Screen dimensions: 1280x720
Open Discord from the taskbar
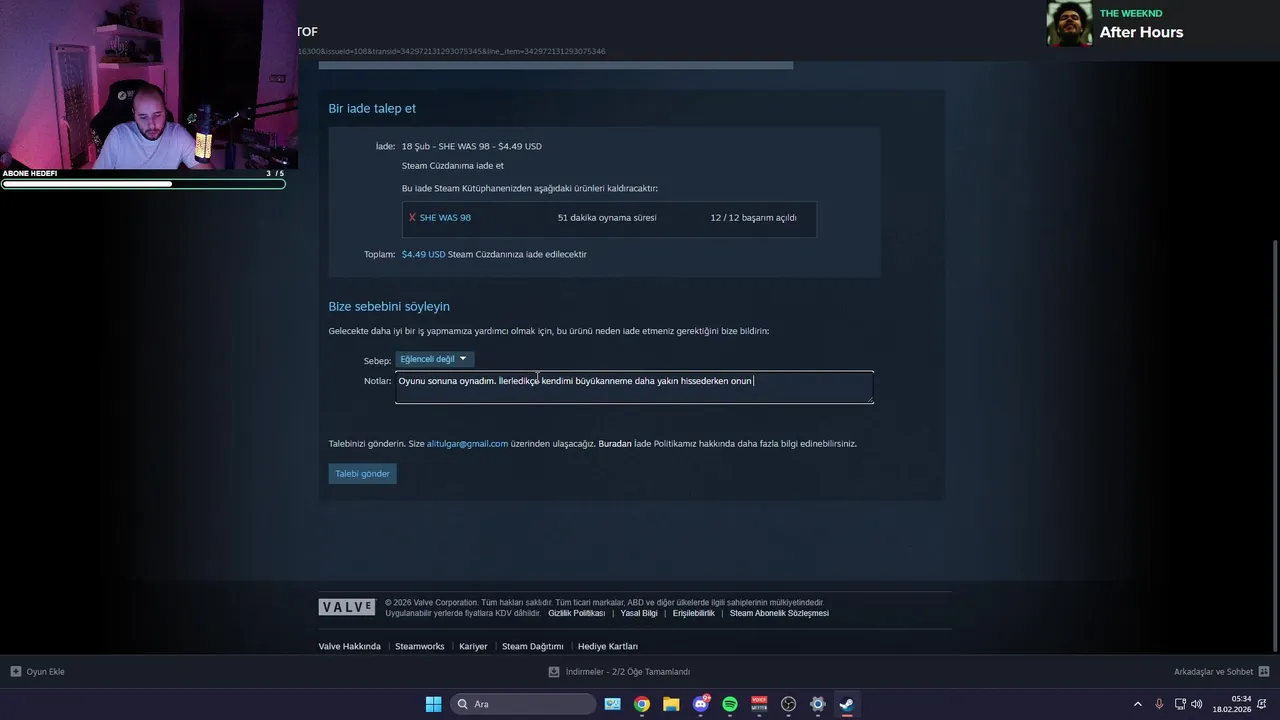pyautogui.click(x=701, y=704)
